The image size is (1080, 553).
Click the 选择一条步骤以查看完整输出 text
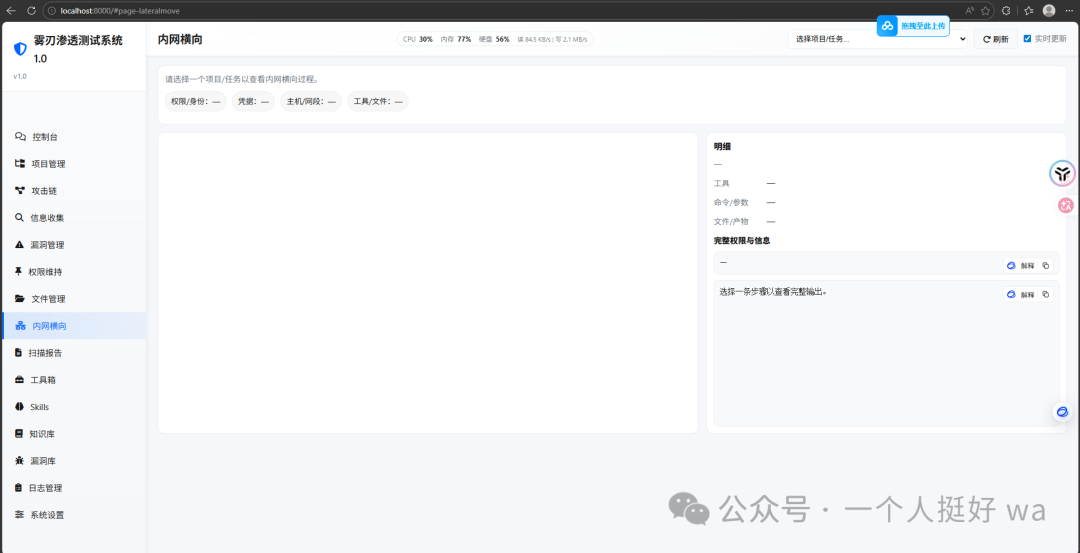coord(773,291)
